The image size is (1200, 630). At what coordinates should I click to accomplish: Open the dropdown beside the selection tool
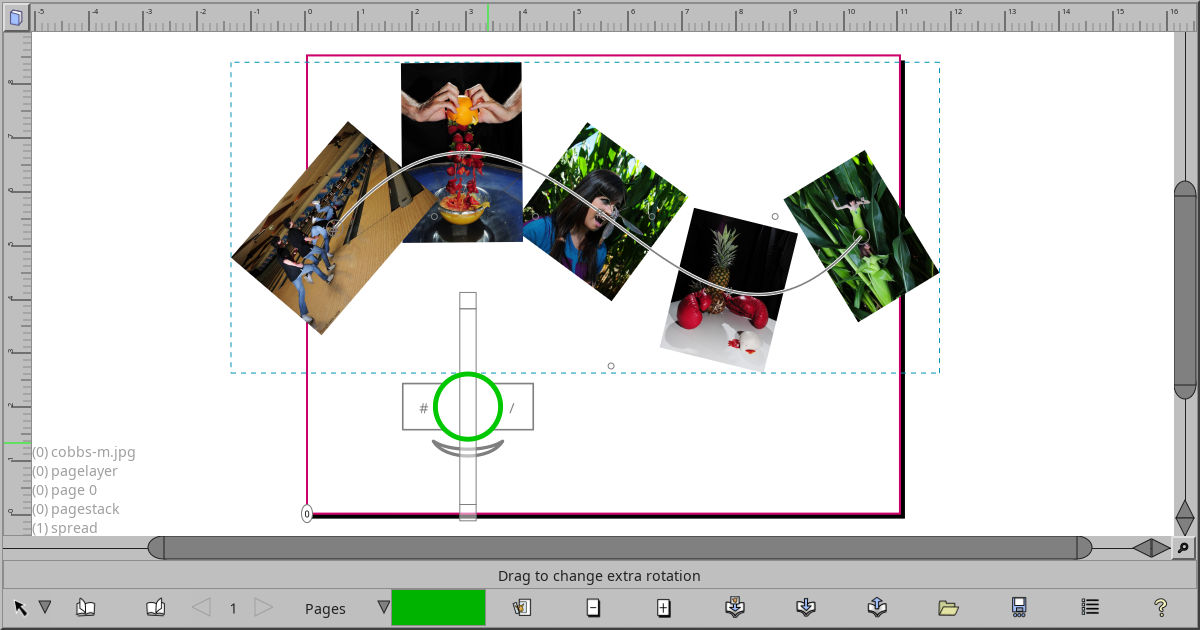point(45,606)
